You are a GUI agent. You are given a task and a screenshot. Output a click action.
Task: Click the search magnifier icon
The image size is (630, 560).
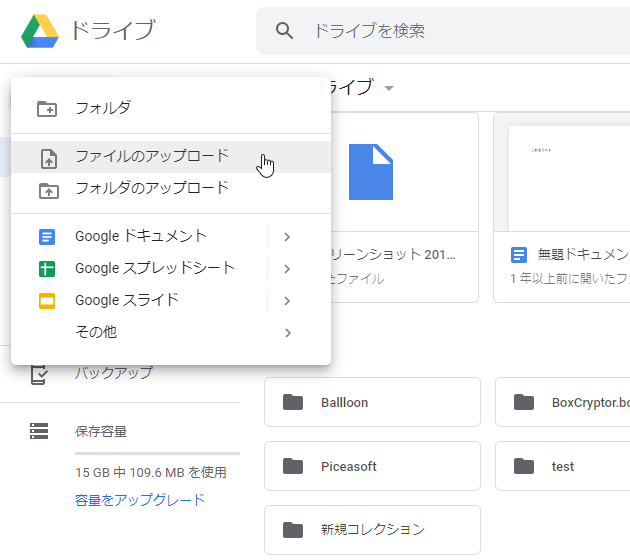(x=284, y=31)
